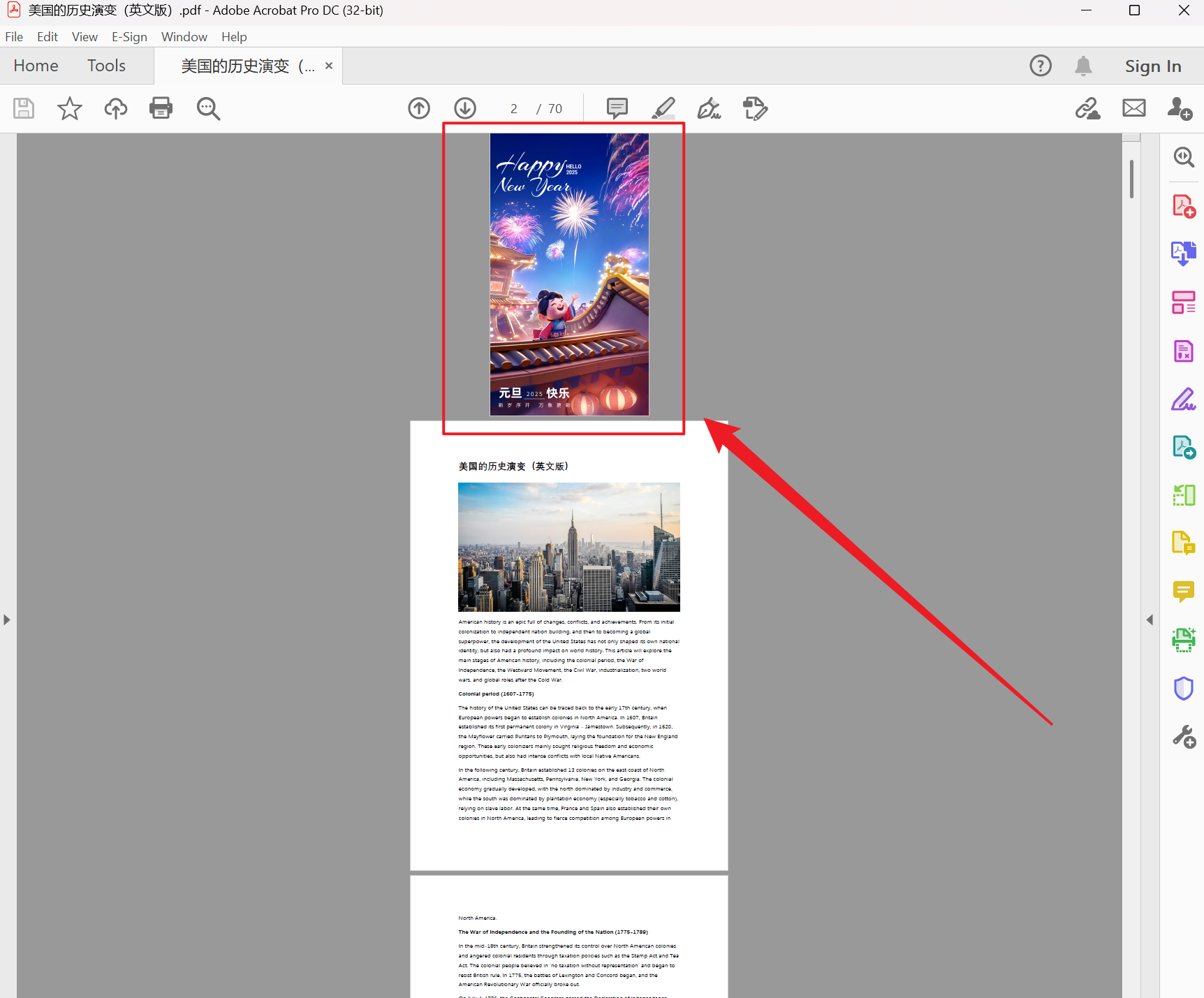
Task: Select the Export PDF tool
Action: coord(1183,254)
